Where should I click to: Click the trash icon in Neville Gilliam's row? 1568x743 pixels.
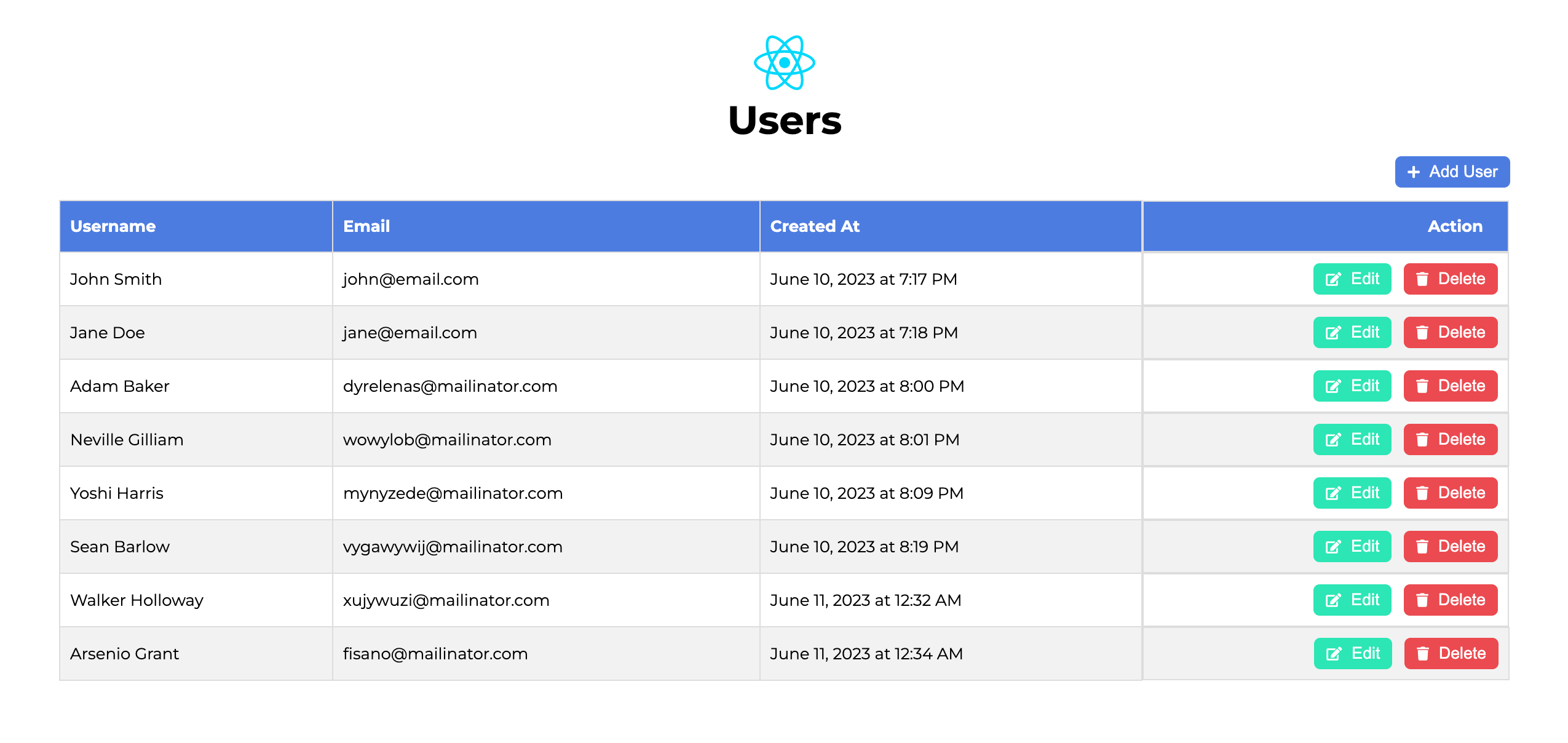1422,439
